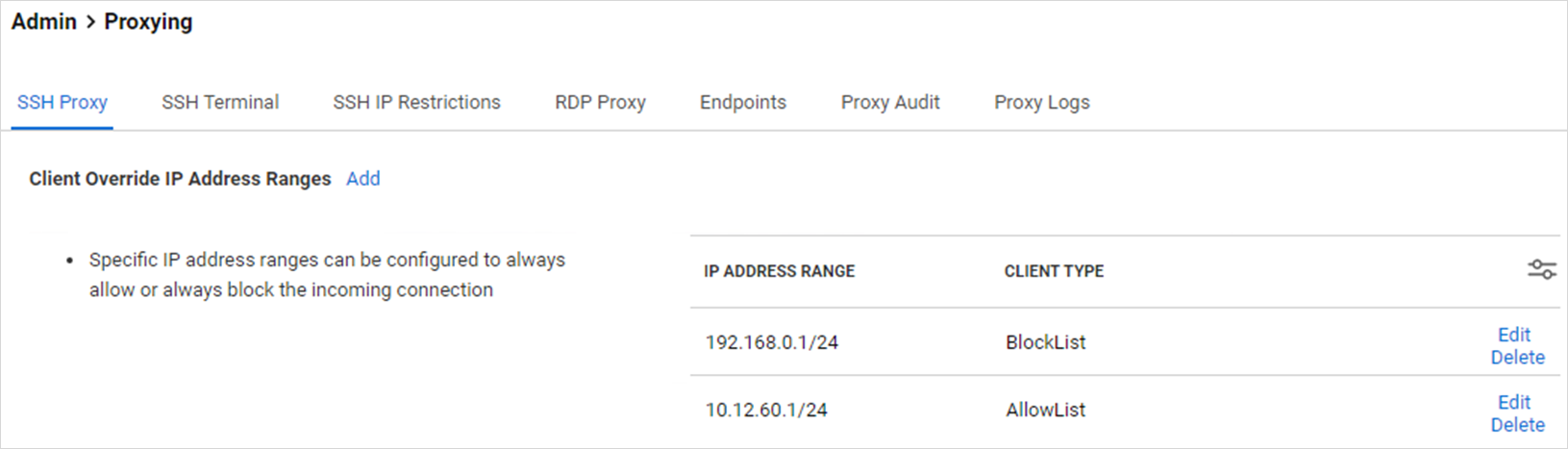Edit the 10.12.60.1/24 AllowList entry

1514,402
